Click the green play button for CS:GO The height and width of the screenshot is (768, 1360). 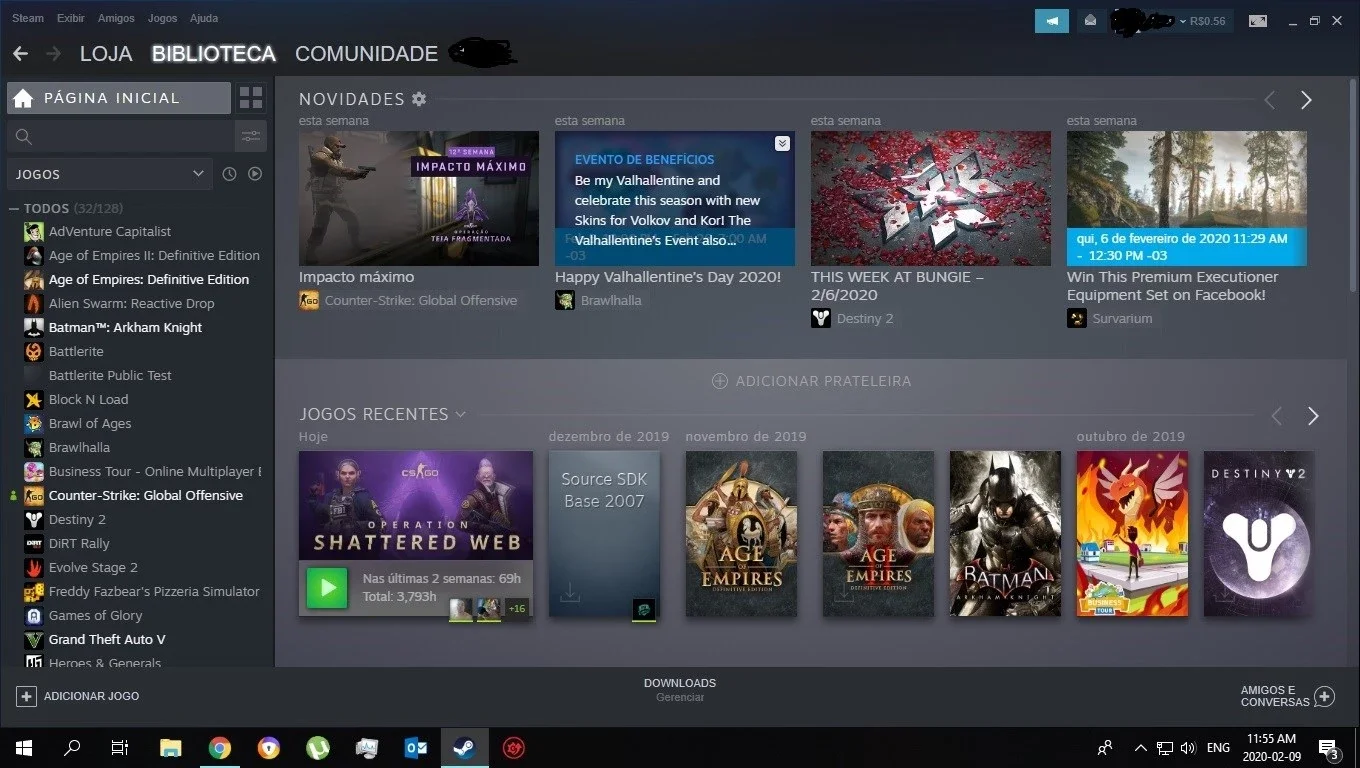[327, 588]
